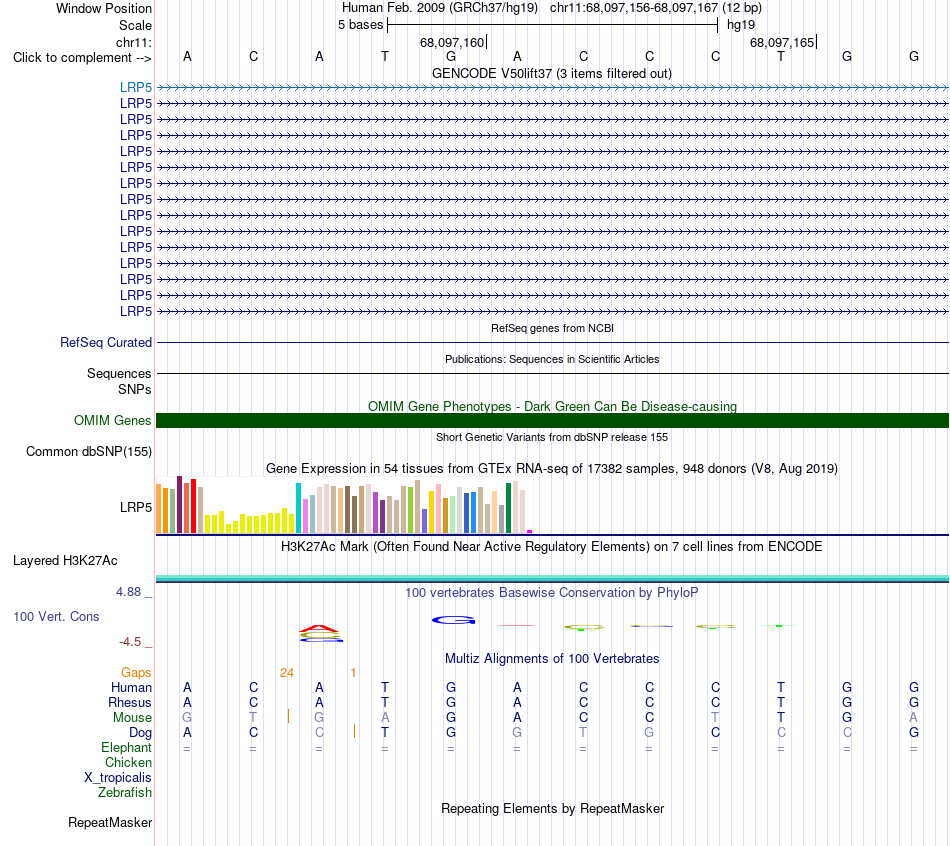Viewport: 950px width, 846px height.
Task: Click the LRP5 GTEx expression bar chart
Action: coord(344,505)
